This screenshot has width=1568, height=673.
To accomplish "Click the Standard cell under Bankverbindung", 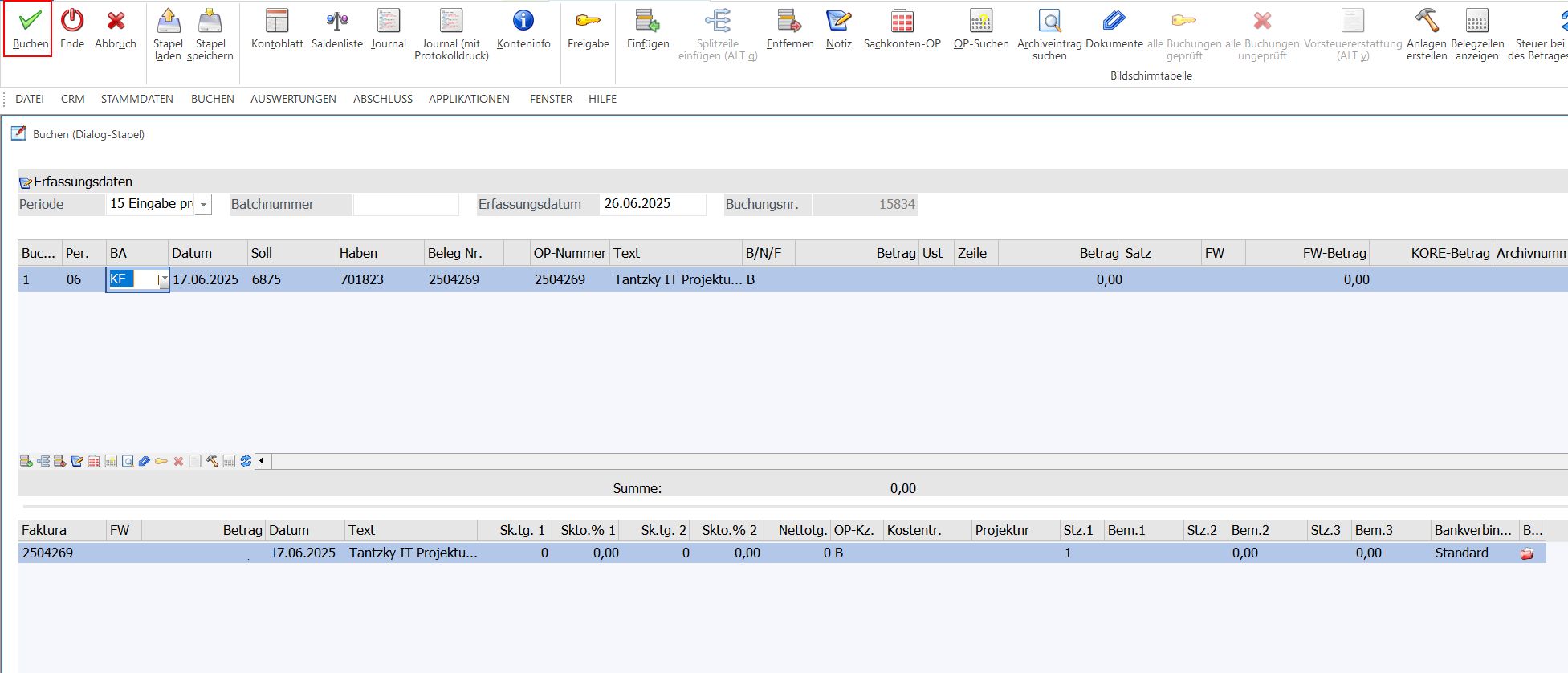I will [x=1474, y=553].
